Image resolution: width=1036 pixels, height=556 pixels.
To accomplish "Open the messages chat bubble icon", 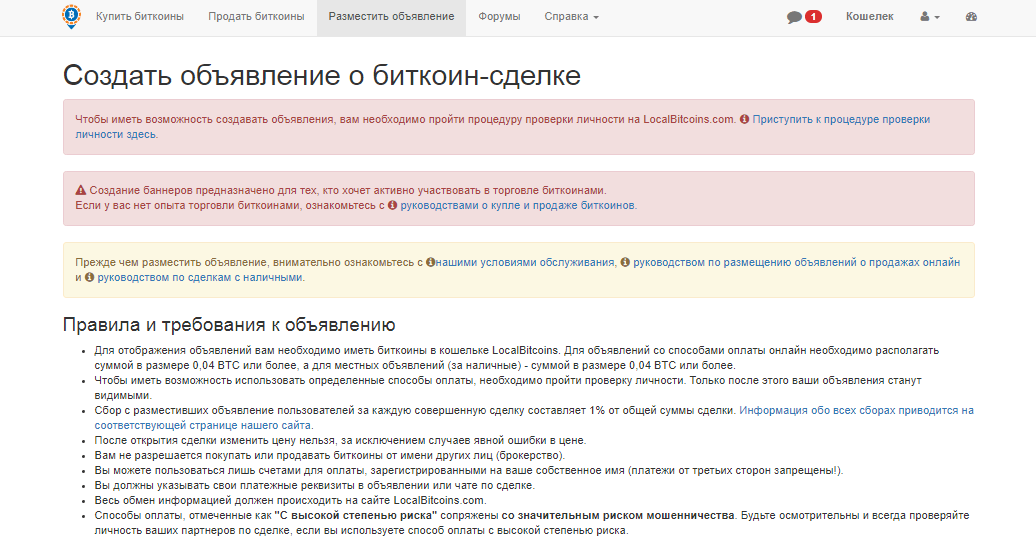I will click(x=794, y=17).
